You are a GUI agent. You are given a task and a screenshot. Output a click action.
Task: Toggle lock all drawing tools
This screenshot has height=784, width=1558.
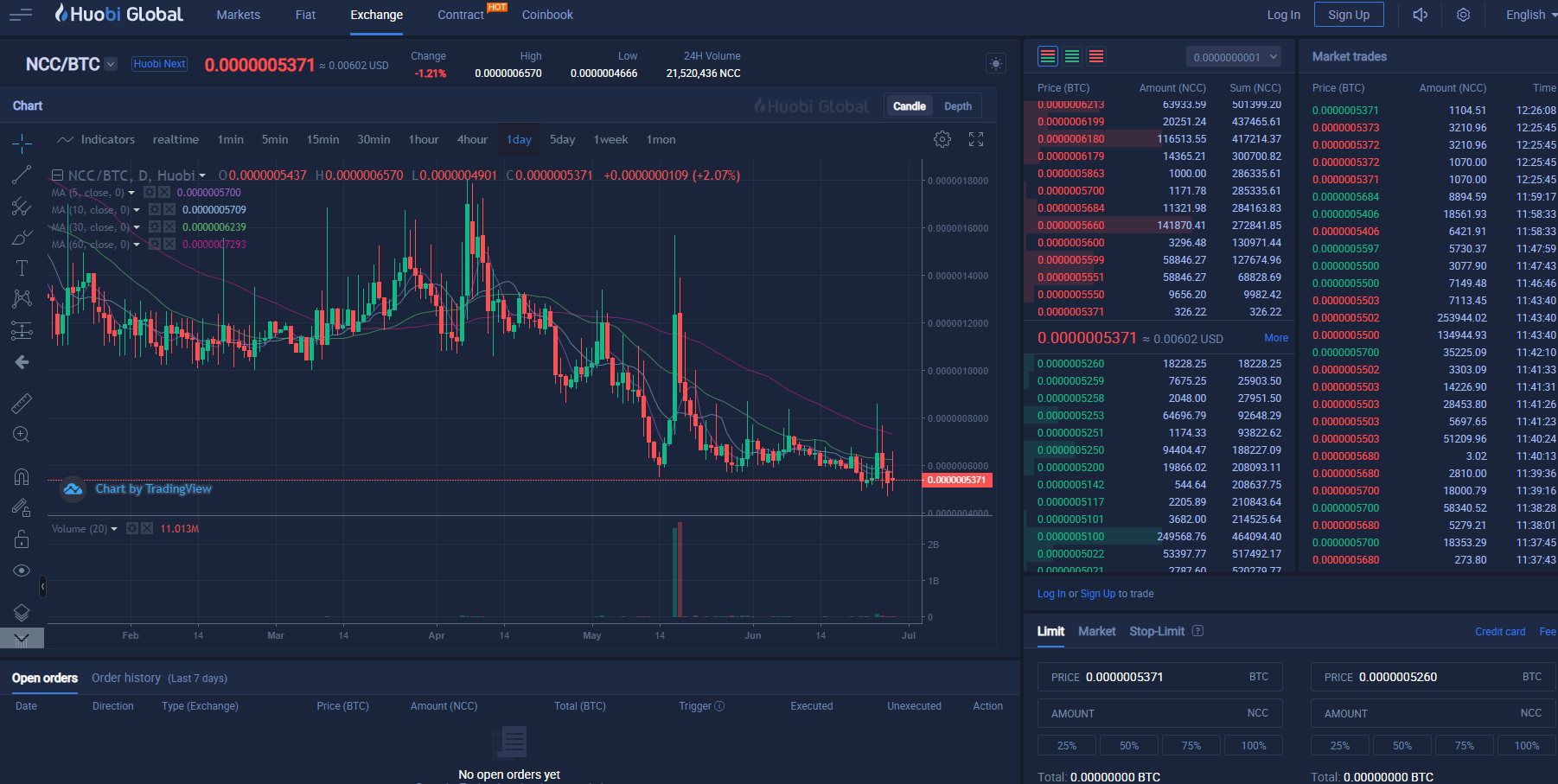22,539
